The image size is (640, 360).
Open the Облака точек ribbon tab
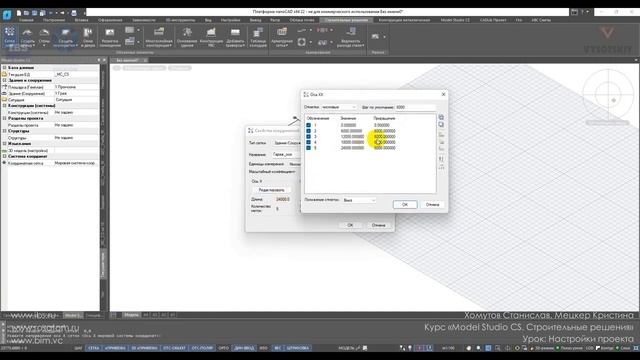tap(302, 20)
